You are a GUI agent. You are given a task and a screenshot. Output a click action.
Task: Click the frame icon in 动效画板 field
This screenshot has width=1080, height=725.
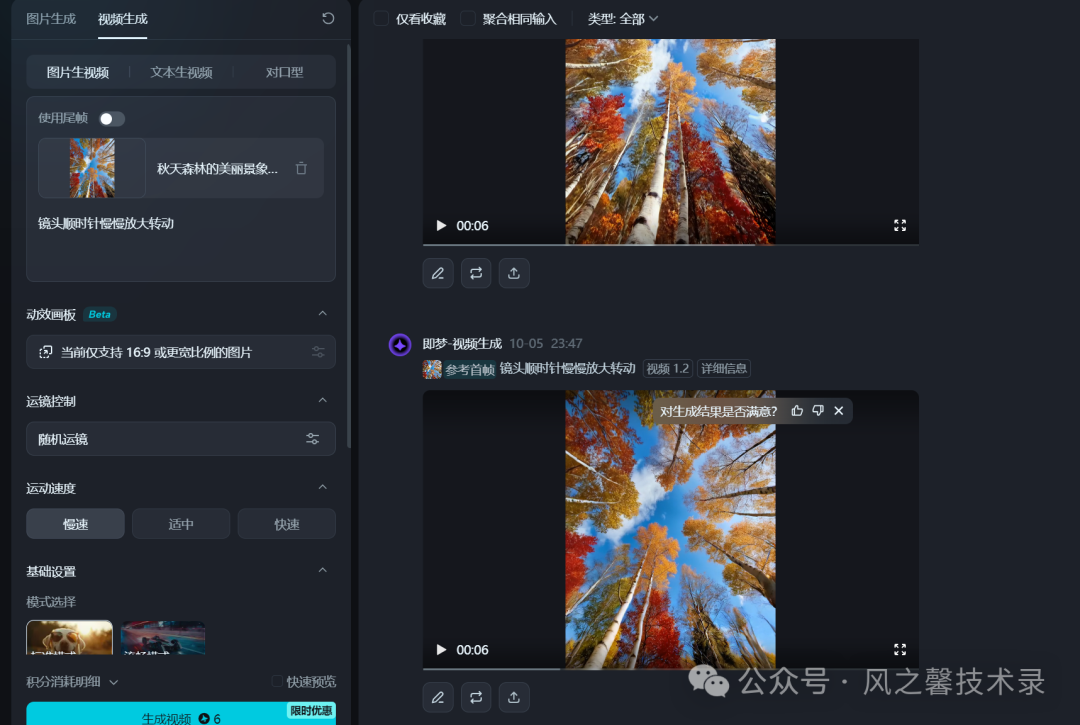click(46, 352)
